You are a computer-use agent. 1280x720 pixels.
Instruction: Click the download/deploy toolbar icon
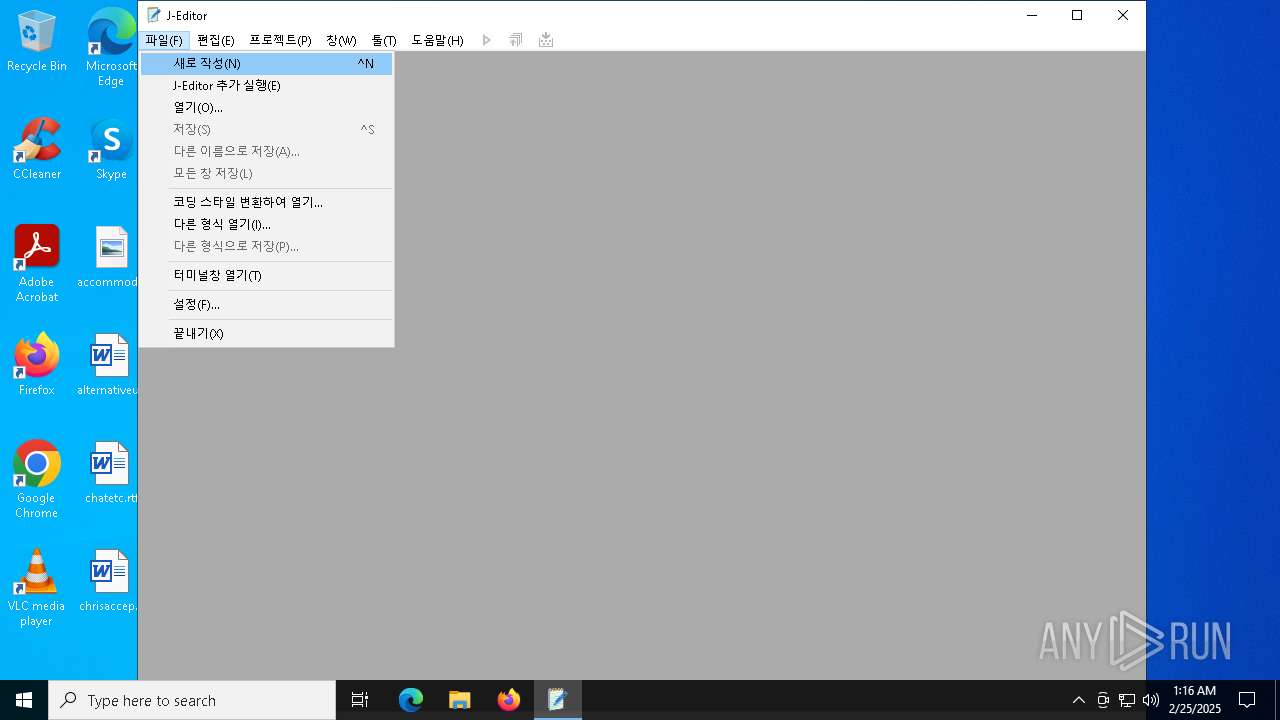[x=546, y=40]
